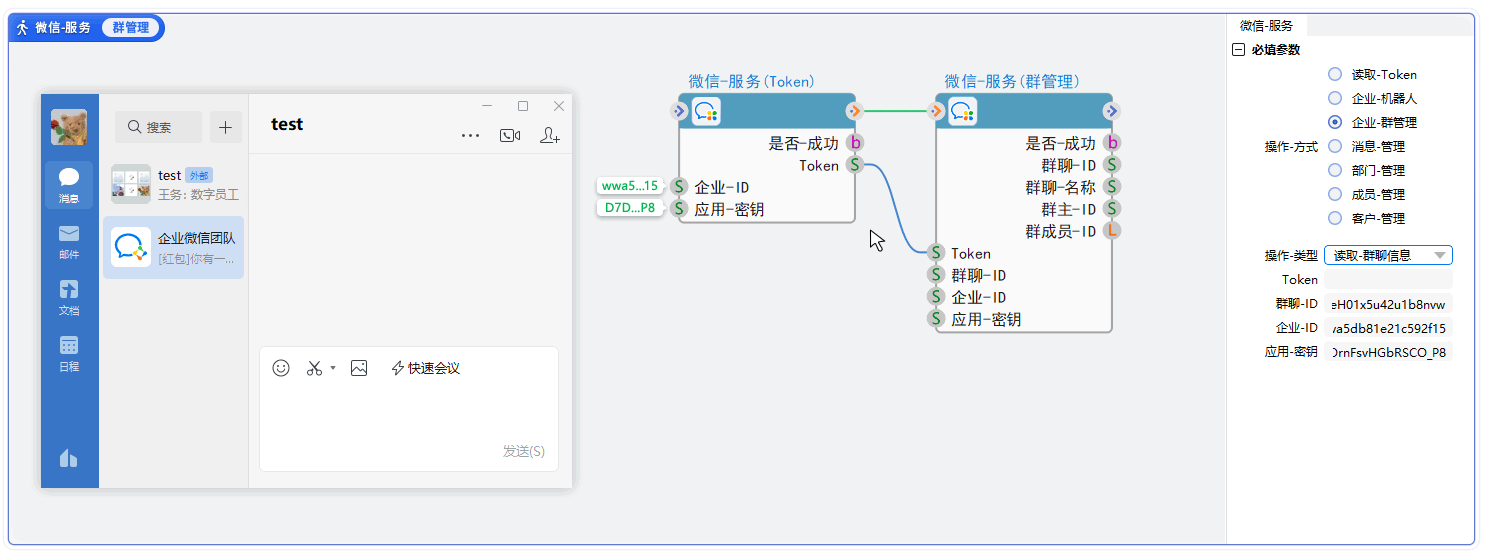Start a video call in chat
The height and width of the screenshot is (560, 1490).
pyautogui.click(x=510, y=135)
